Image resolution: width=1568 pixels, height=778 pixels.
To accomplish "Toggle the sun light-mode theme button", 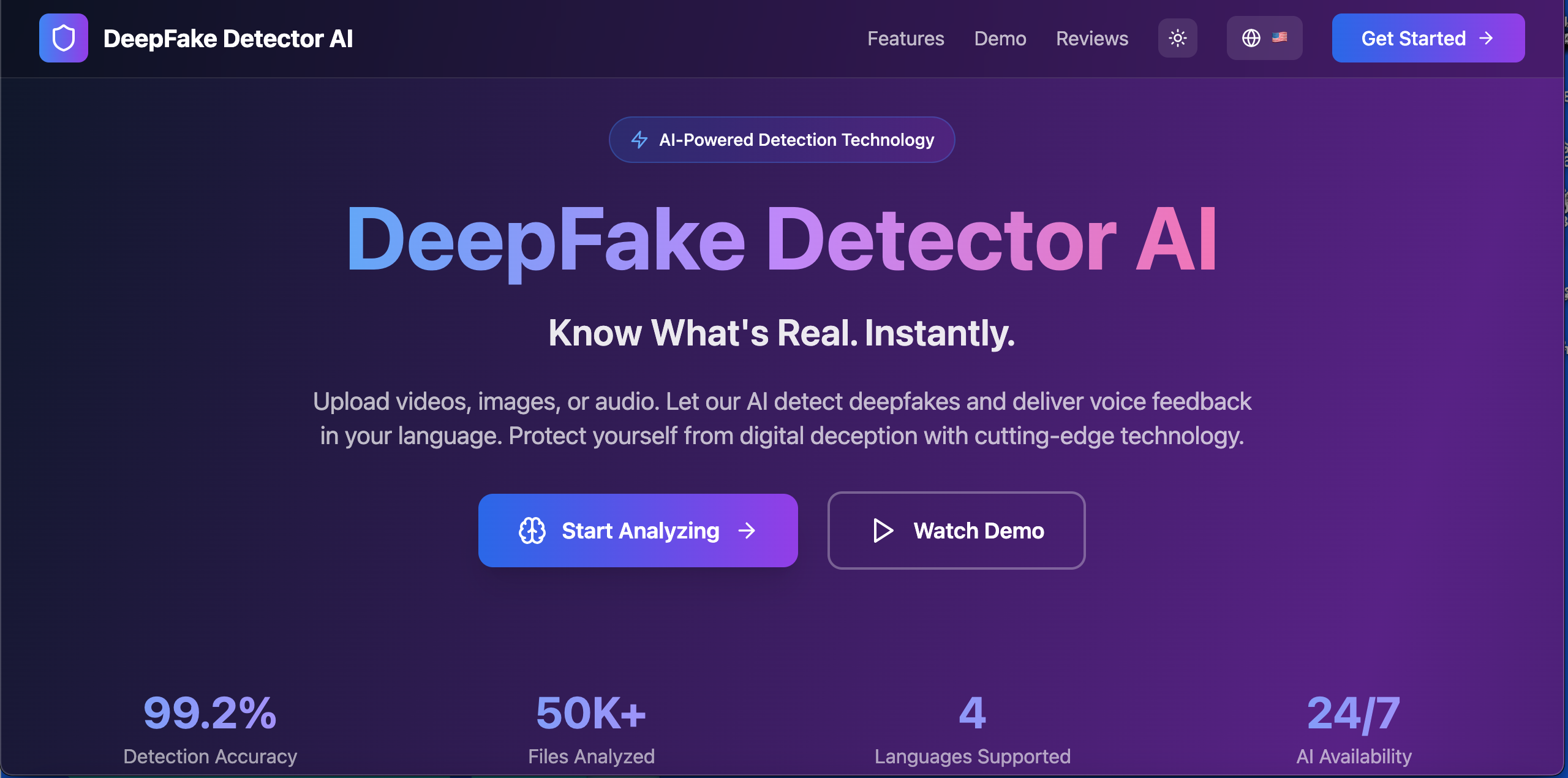I will tap(1177, 38).
